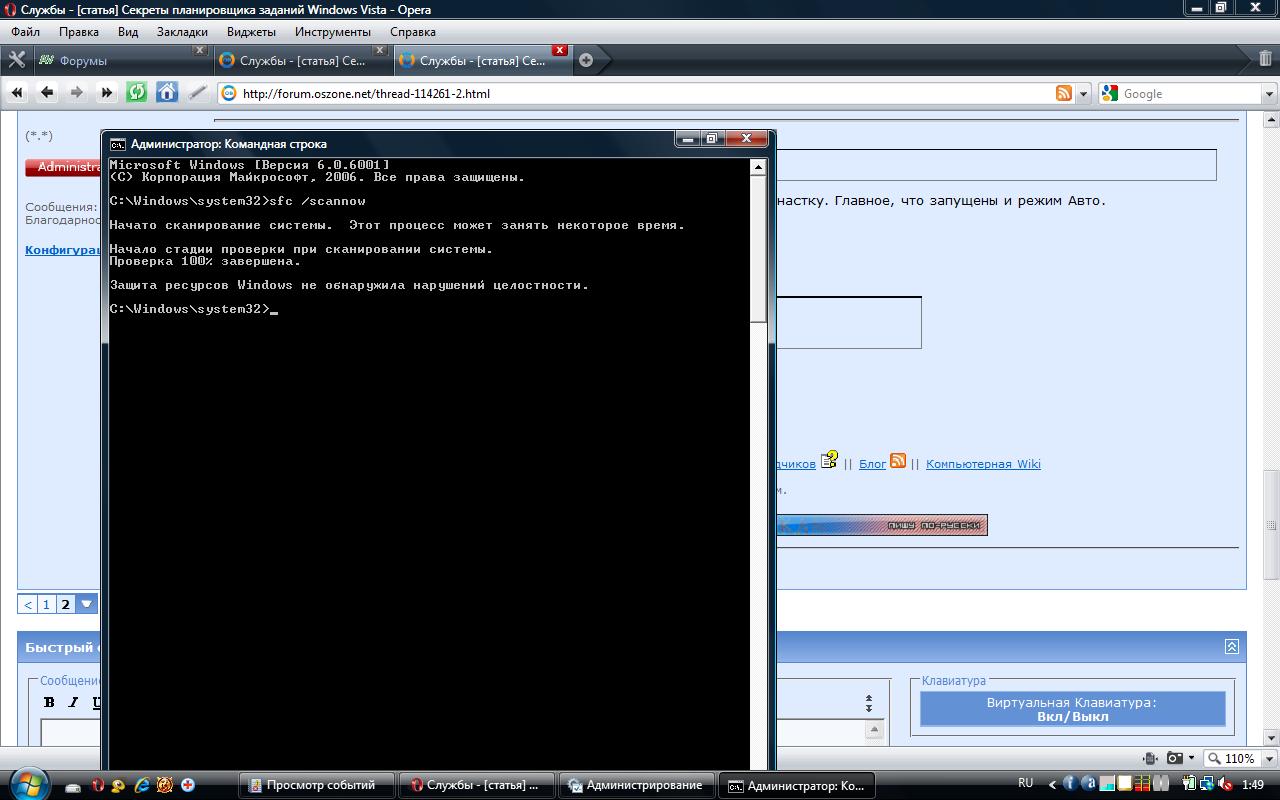Image resolution: width=1280 pixels, height=800 pixels.
Task: Collapse the quick reply panel with the chevron icon
Action: click(1232, 647)
